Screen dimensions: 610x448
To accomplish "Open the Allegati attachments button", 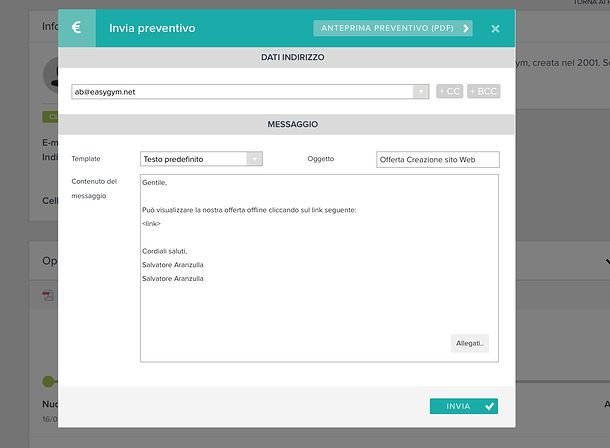I will (470, 343).
